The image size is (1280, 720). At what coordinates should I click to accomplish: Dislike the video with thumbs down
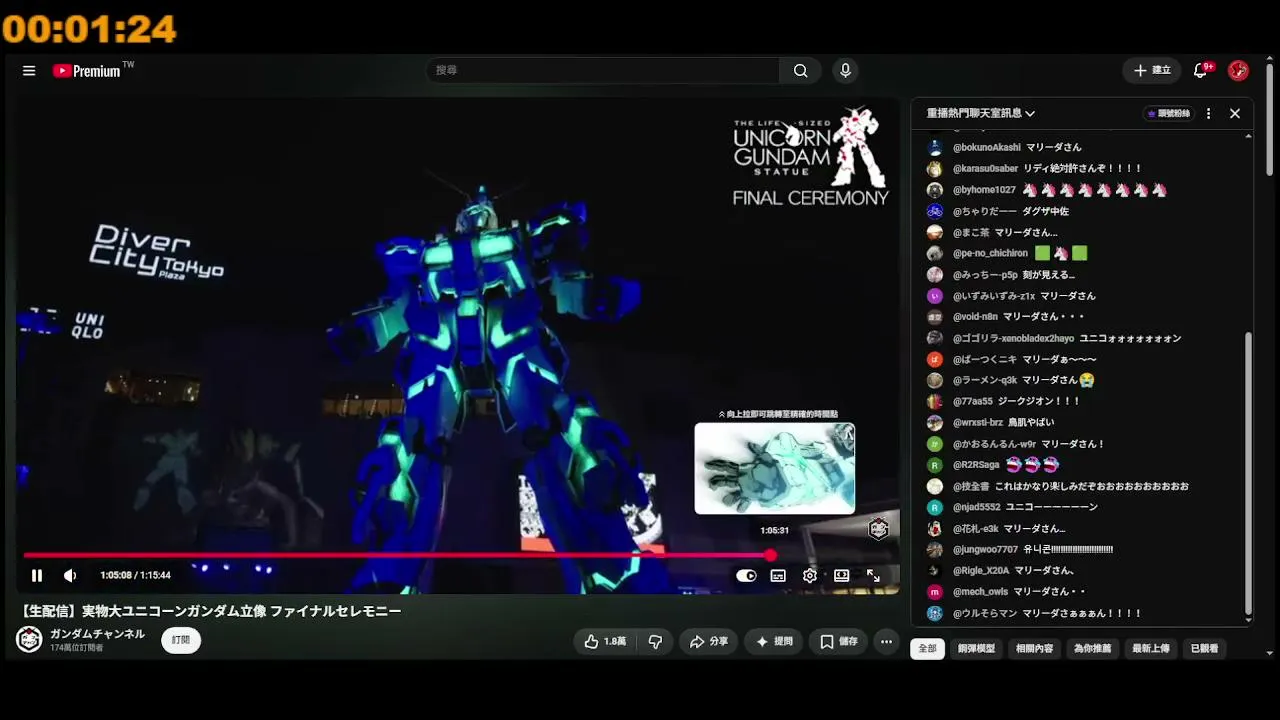pos(655,642)
